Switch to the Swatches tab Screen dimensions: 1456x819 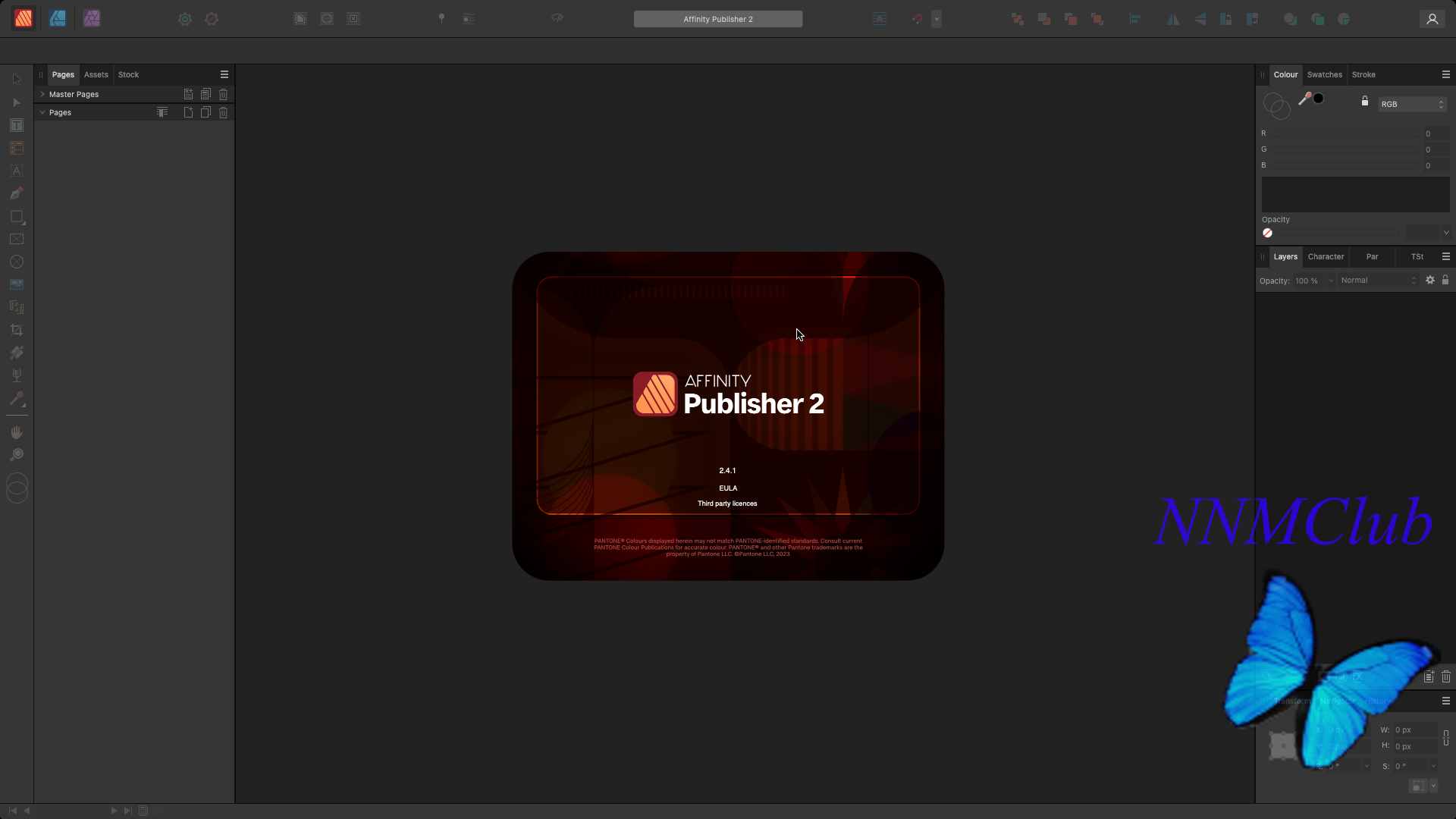1325,74
